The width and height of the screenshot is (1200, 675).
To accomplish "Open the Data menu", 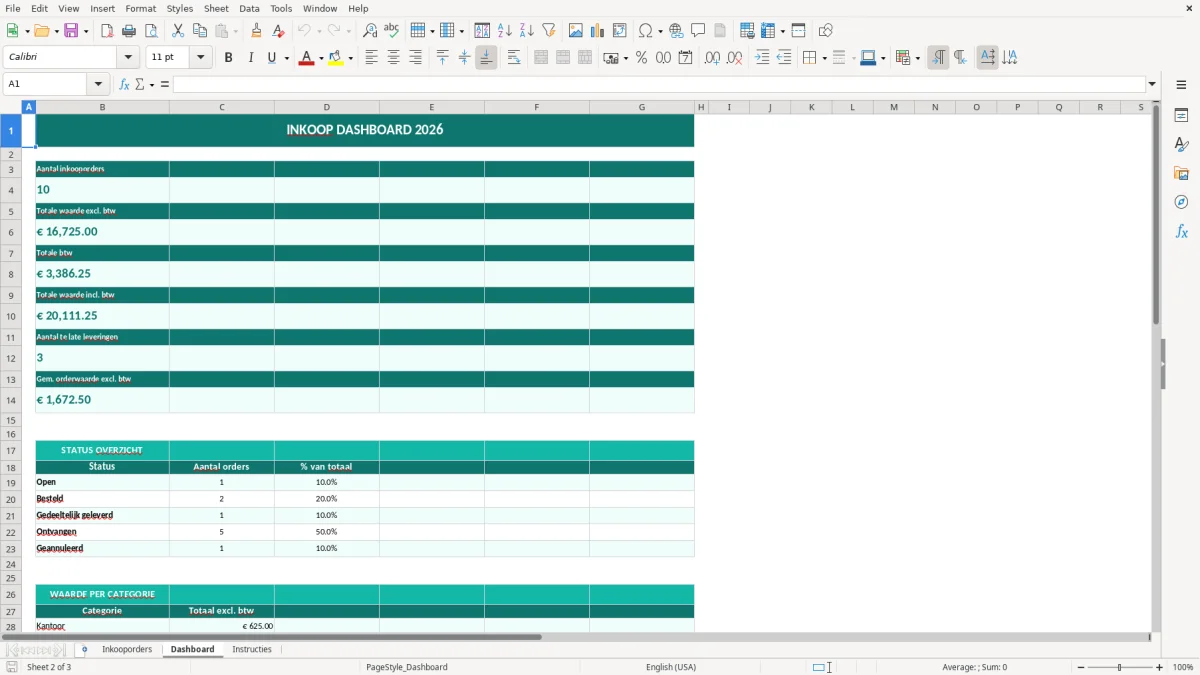I will click(249, 8).
